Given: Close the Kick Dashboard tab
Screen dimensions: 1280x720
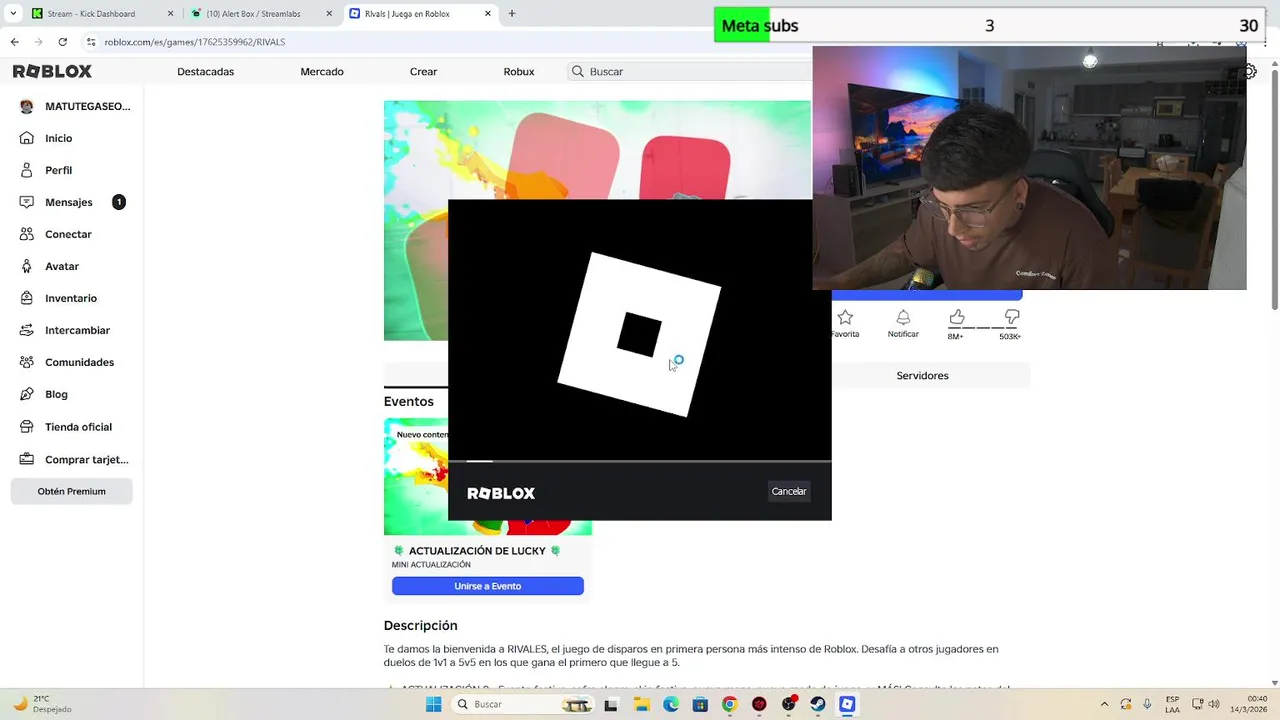Looking at the screenshot, I should pyautogui.click(x=170, y=14).
